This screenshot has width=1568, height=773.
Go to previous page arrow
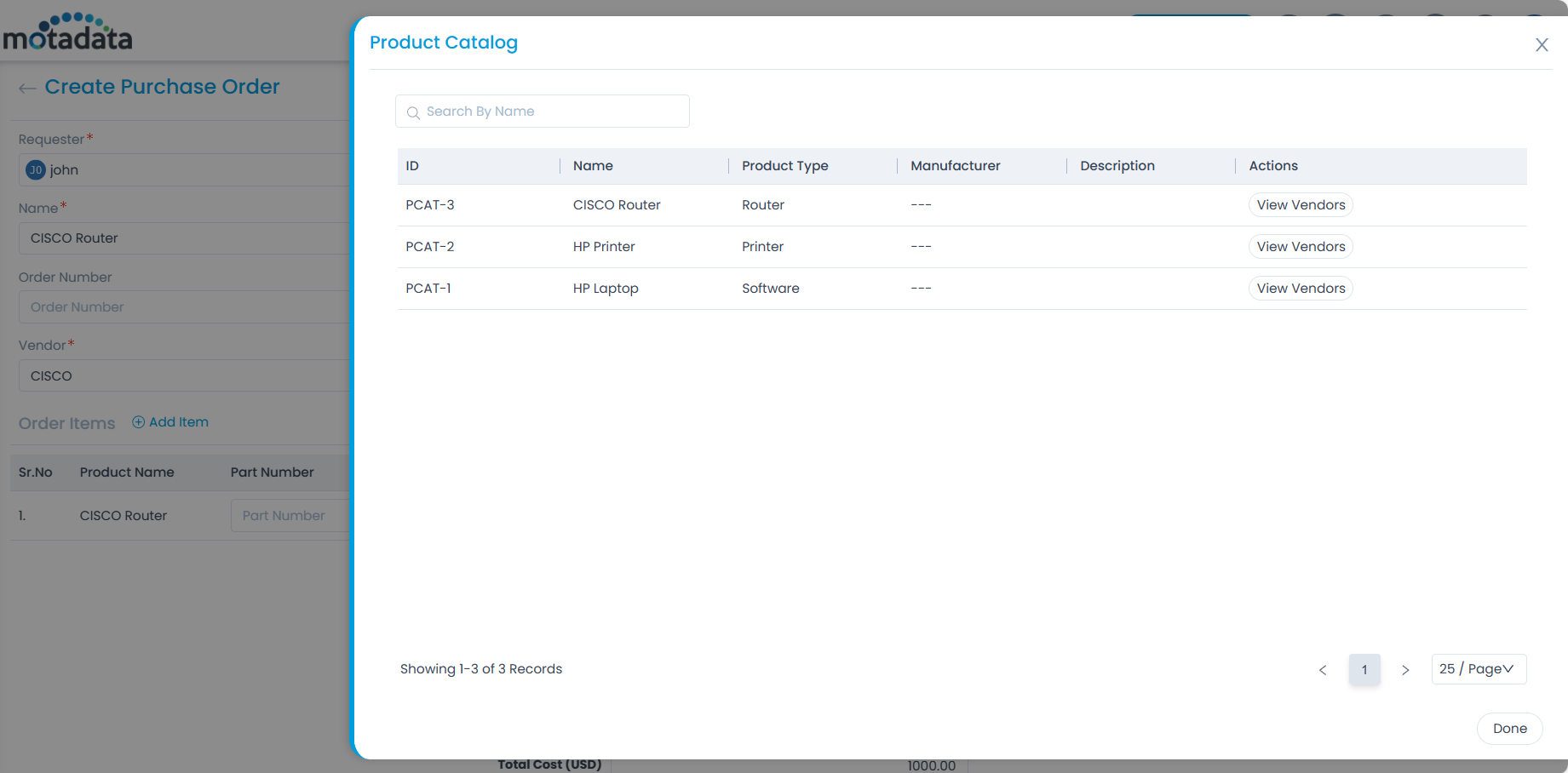point(1323,670)
